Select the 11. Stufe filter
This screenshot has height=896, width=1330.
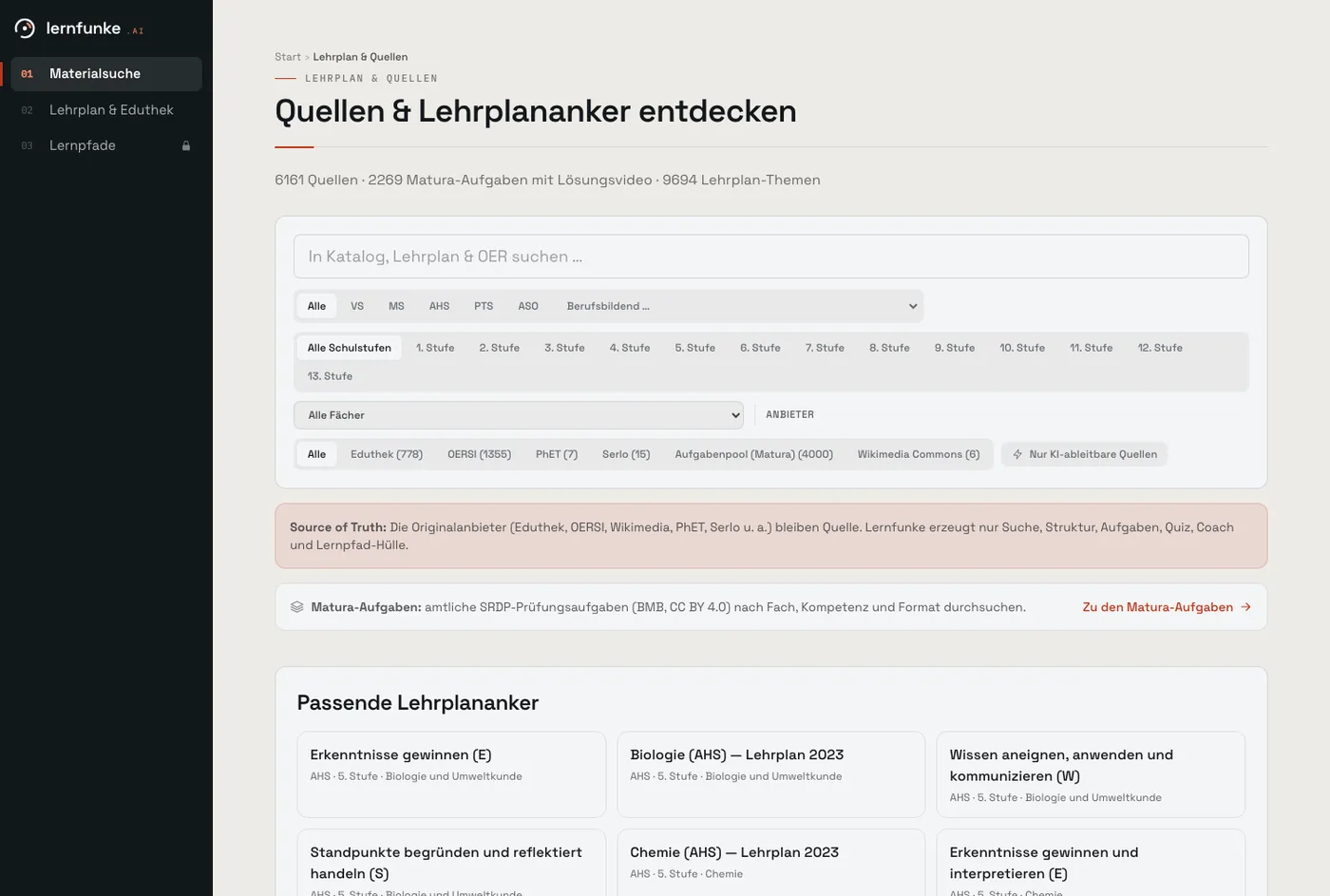1091,348
